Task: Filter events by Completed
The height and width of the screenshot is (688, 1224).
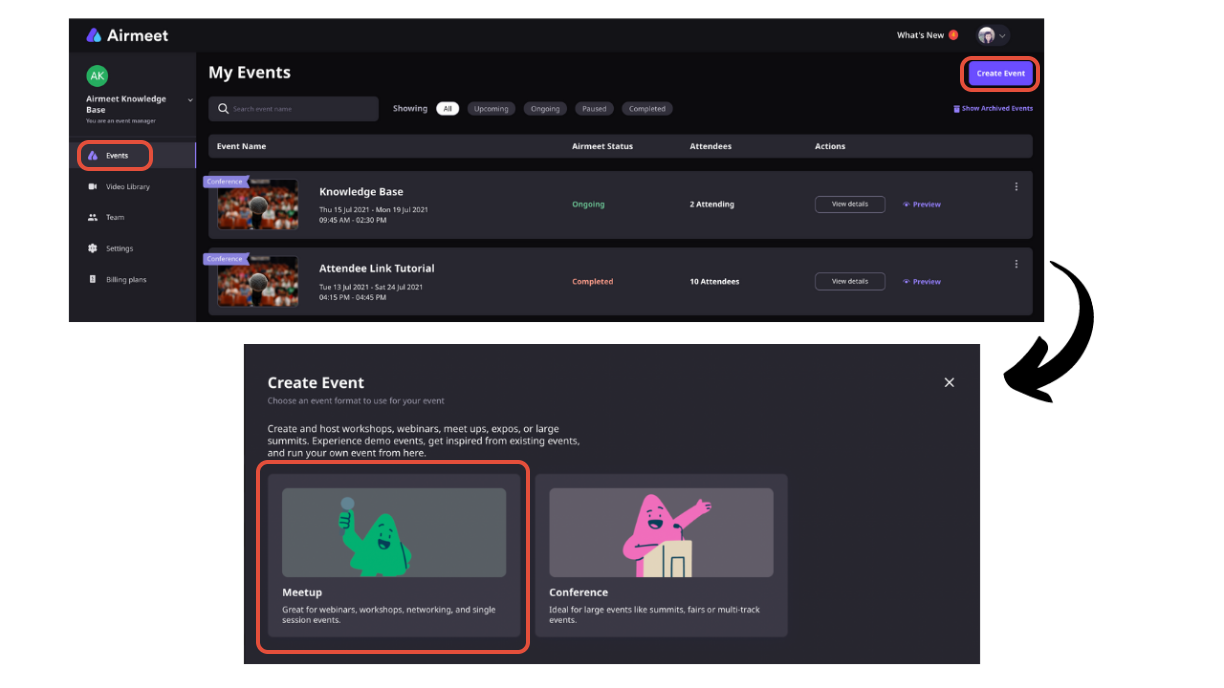Action: pos(647,109)
